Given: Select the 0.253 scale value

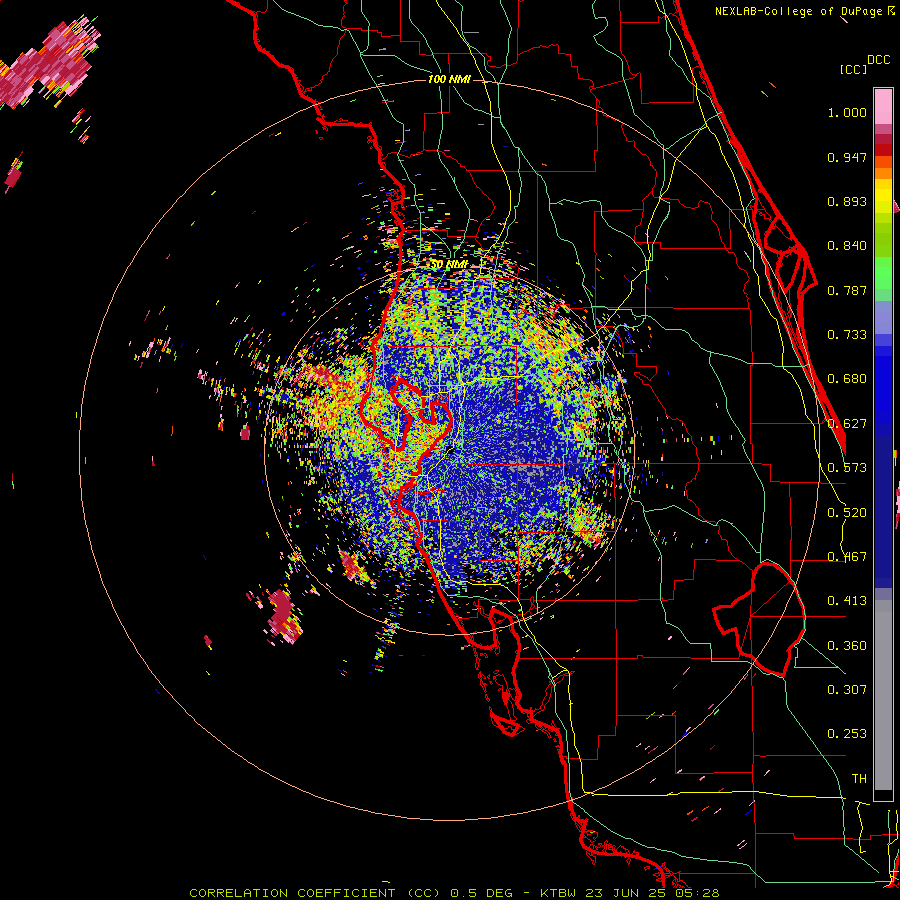Looking at the screenshot, I should coord(847,734).
